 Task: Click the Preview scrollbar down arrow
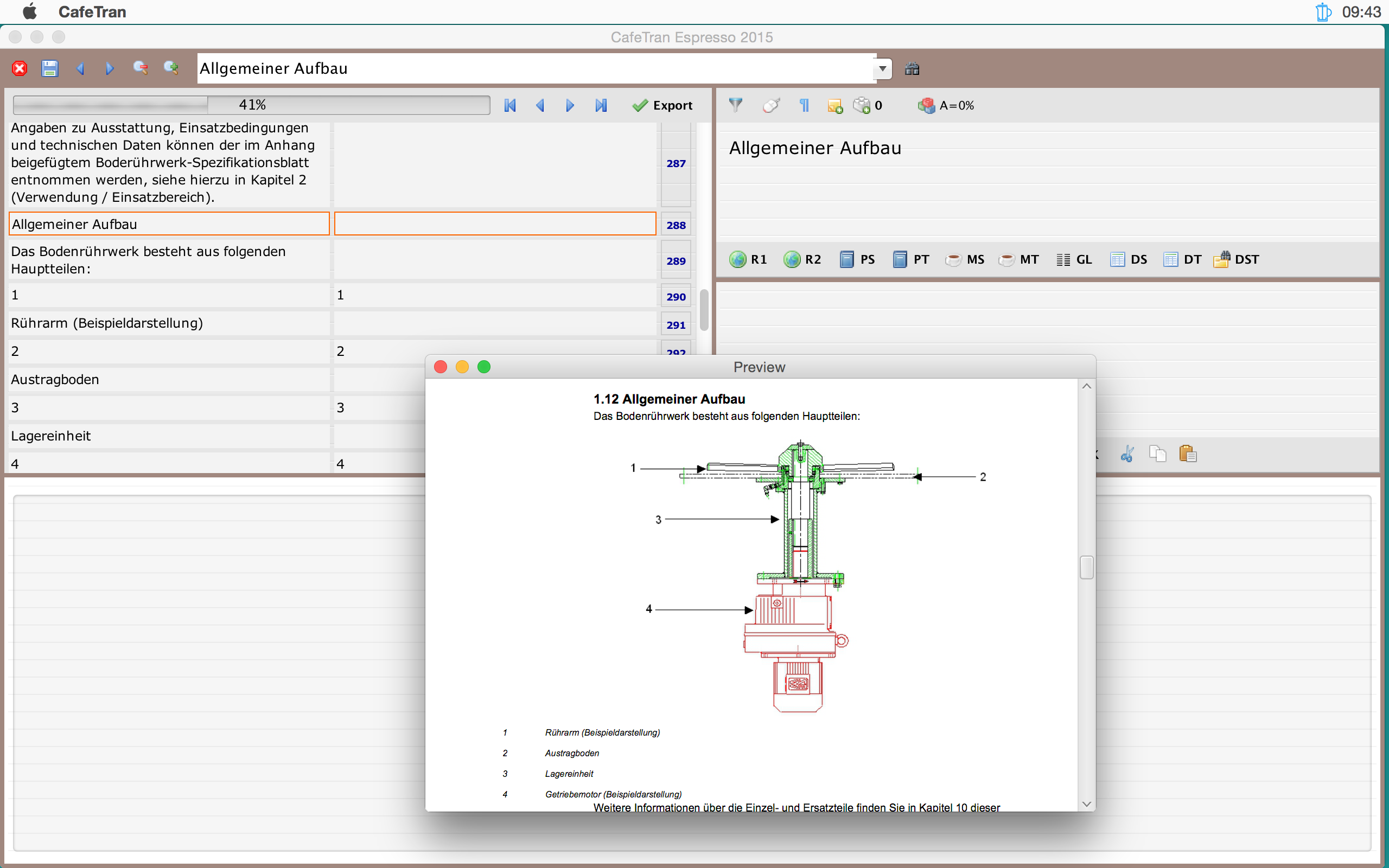(1086, 805)
